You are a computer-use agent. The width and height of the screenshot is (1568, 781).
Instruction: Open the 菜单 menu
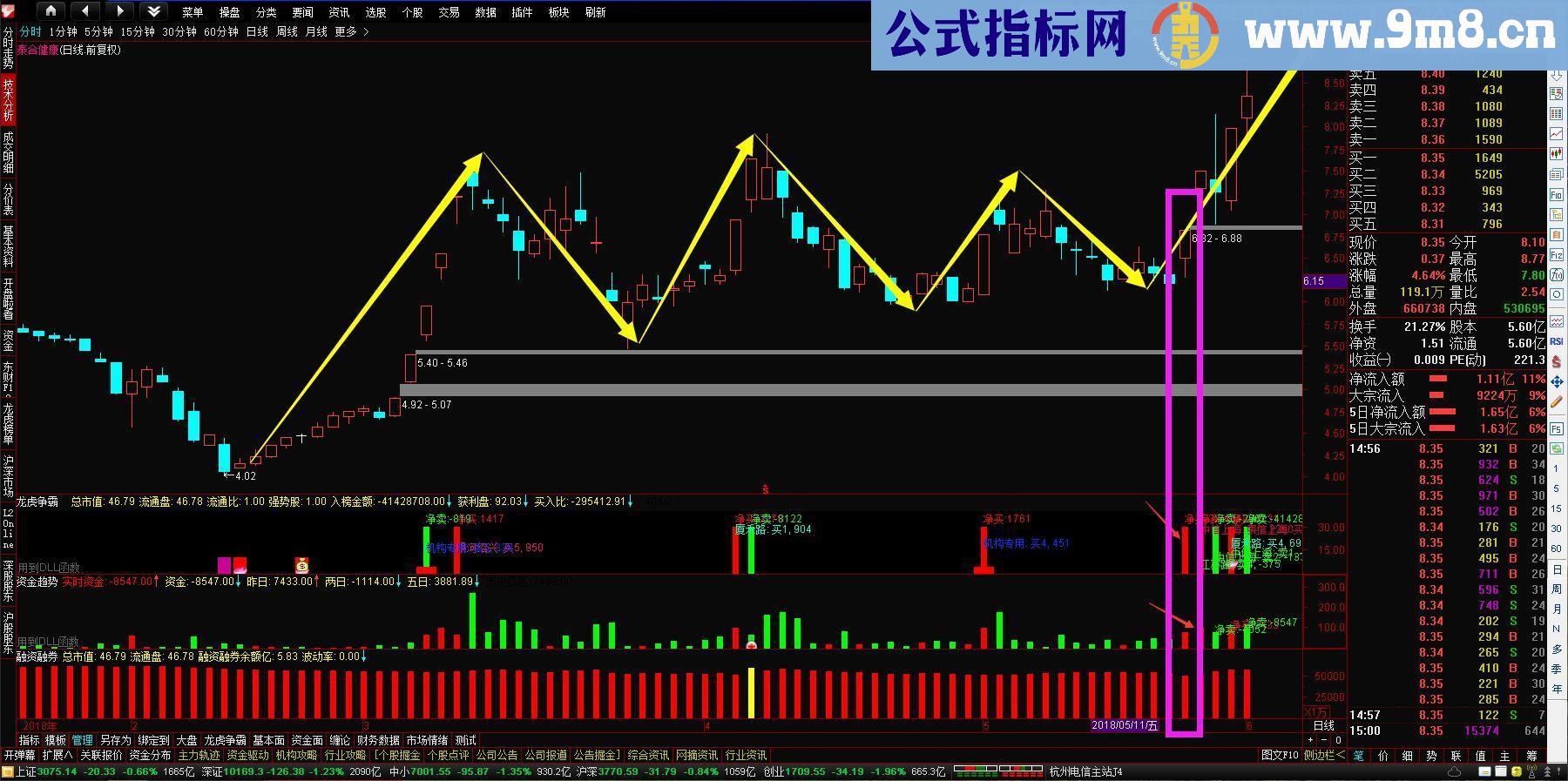[193, 12]
